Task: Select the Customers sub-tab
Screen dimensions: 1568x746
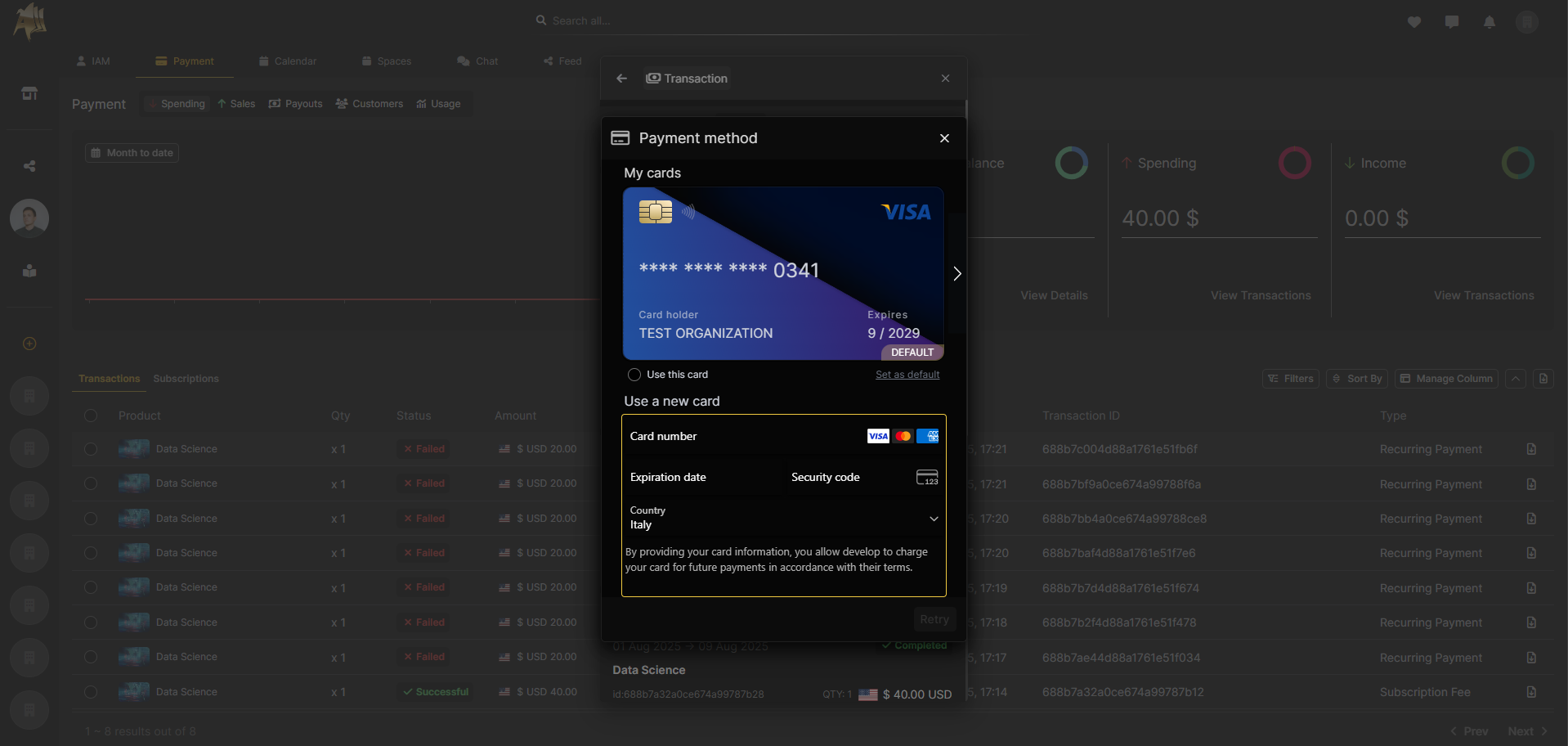Action: (x=370, y=104)
